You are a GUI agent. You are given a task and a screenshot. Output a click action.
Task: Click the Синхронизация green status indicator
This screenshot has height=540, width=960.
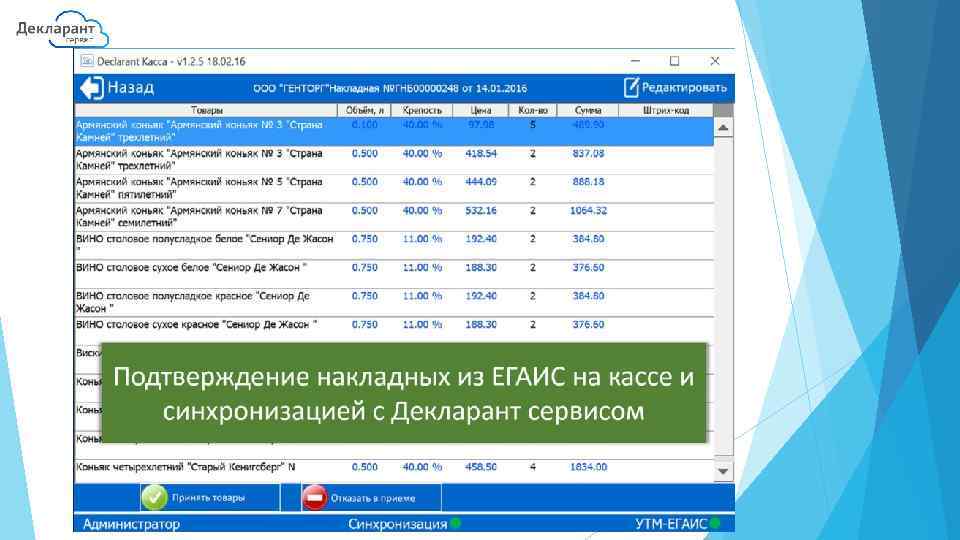click(x=456, y=523)
